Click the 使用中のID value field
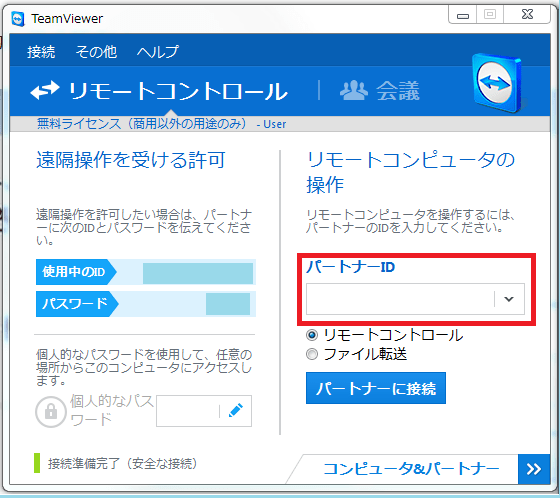The image size is (560, 498). [198, 273]
